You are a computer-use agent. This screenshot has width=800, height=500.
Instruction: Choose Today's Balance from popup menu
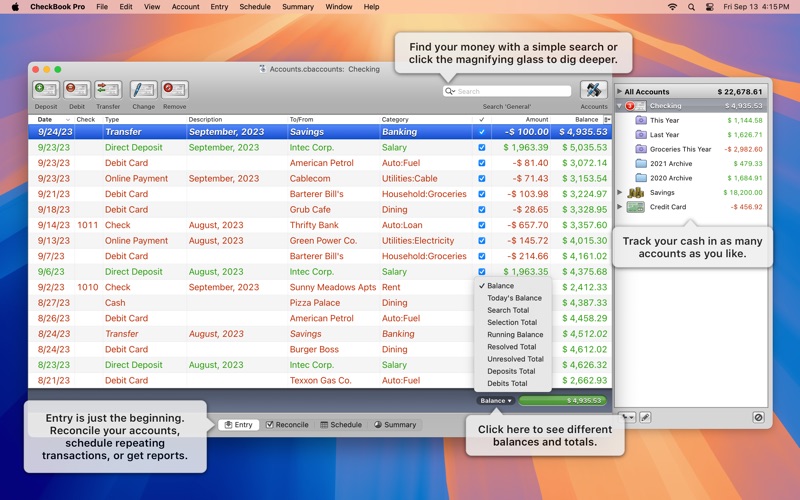(x=513, y=298)
